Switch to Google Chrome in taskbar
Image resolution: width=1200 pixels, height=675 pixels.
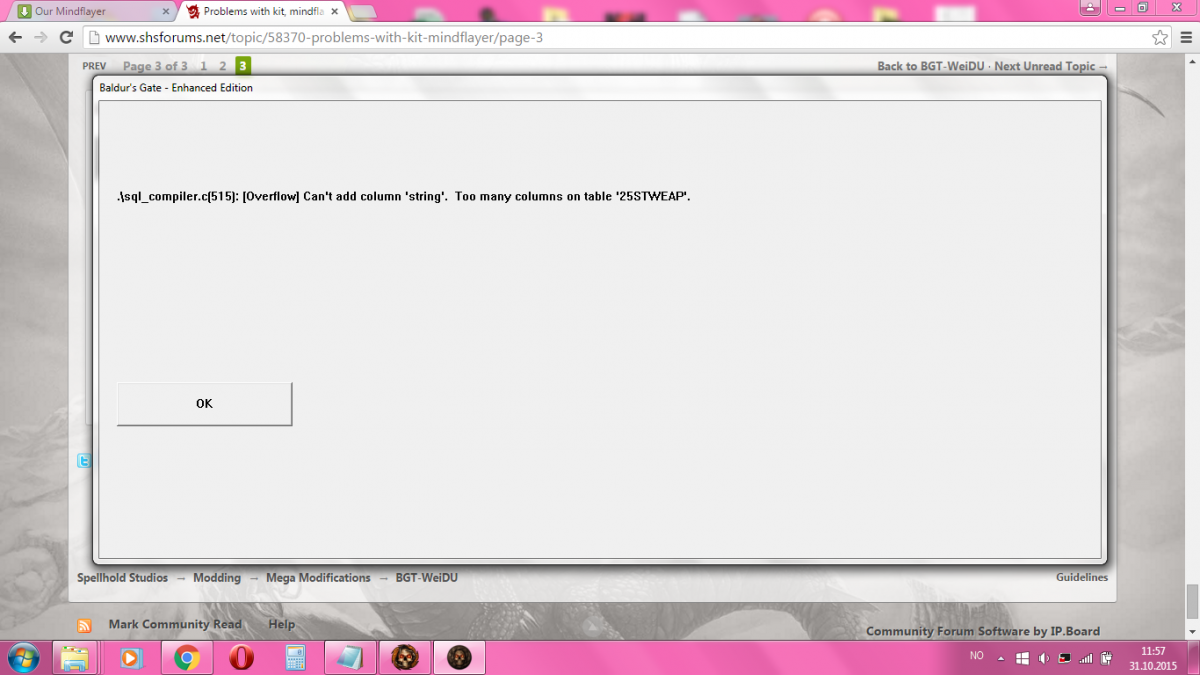coord(186,658)
